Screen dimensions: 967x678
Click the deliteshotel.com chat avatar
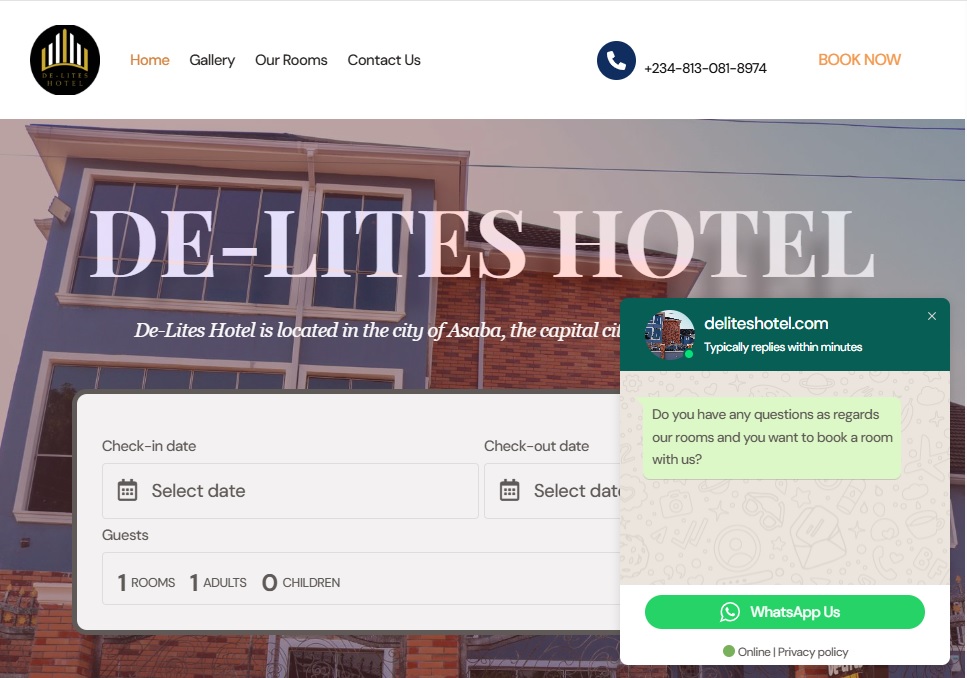click(x=669, y=335)
